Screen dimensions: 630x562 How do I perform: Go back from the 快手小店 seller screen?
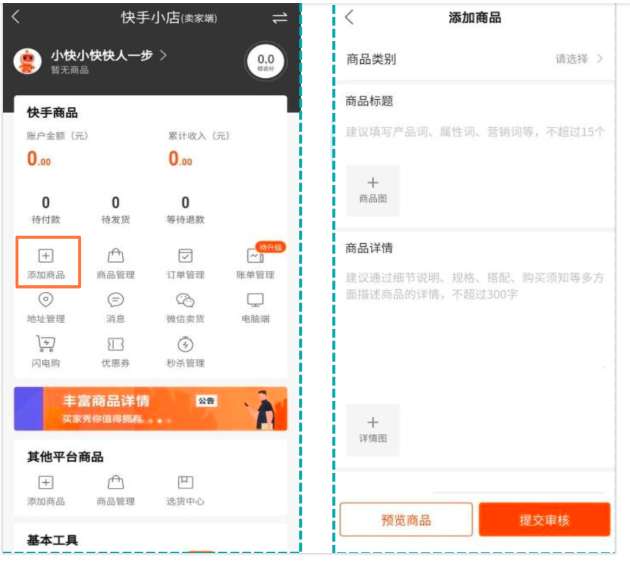coord(16,17)
